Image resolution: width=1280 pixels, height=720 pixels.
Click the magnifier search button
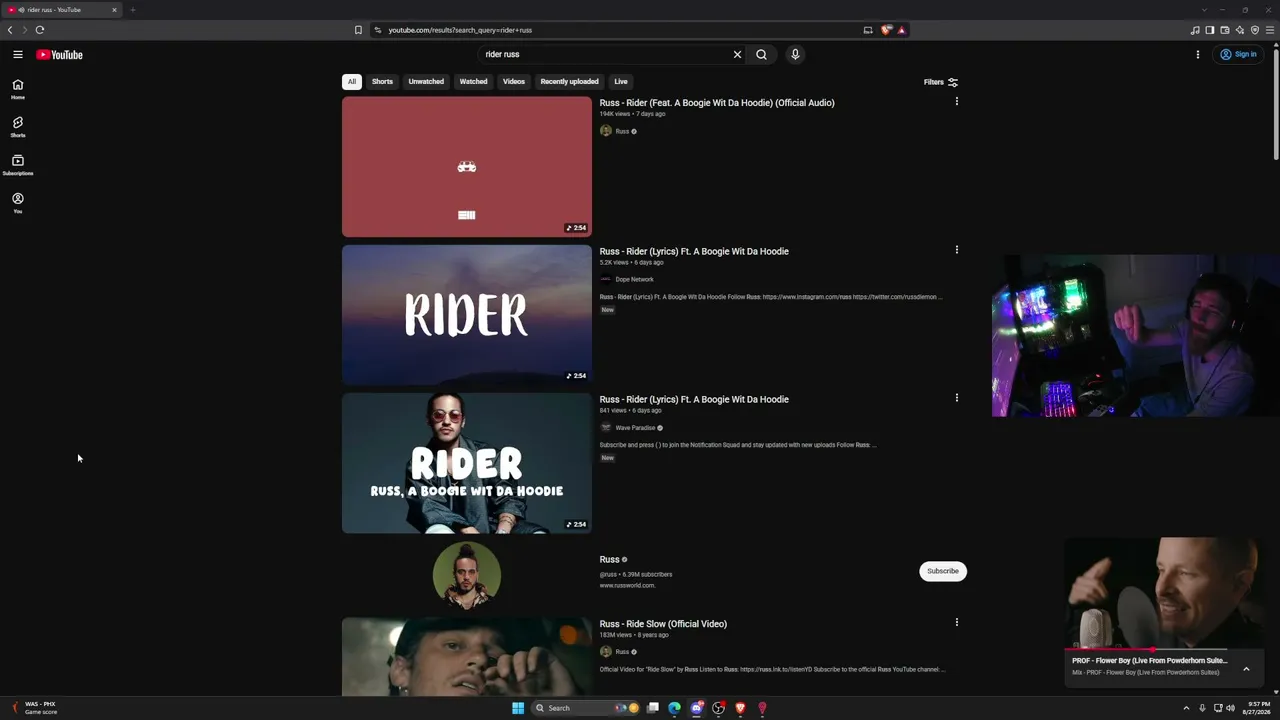(762, 55)
